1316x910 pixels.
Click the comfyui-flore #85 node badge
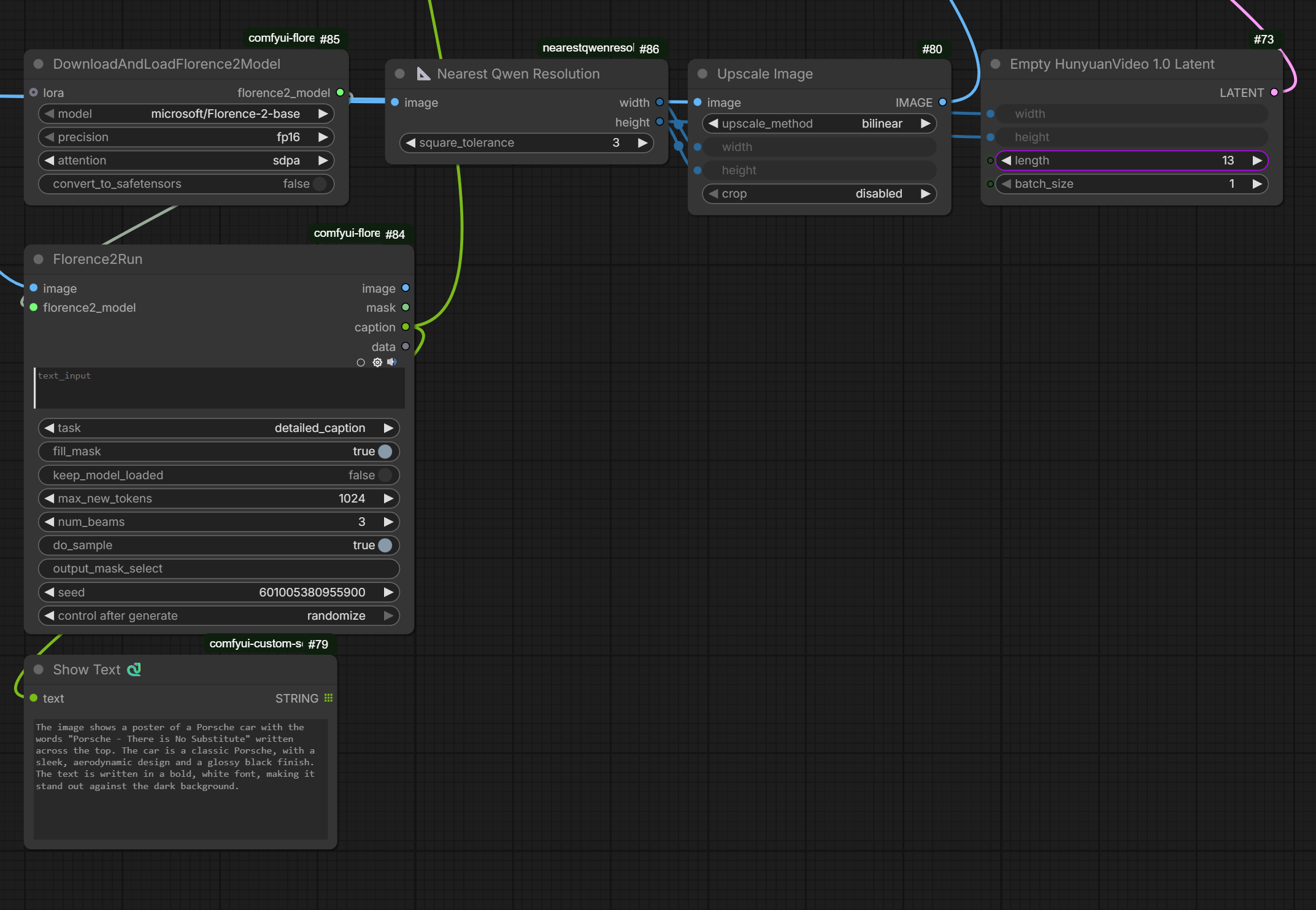click(x=294, y=39)
